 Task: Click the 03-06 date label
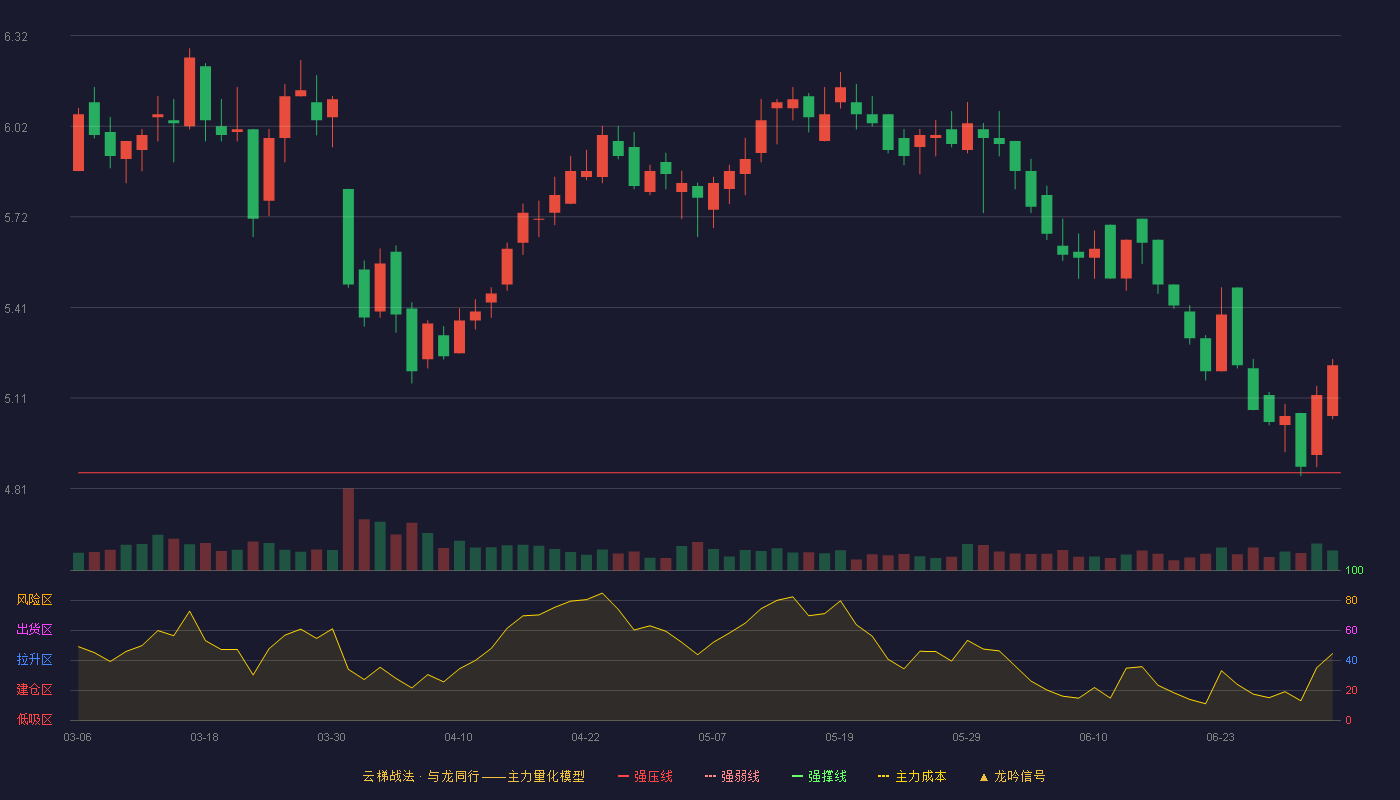coord(78,737)
